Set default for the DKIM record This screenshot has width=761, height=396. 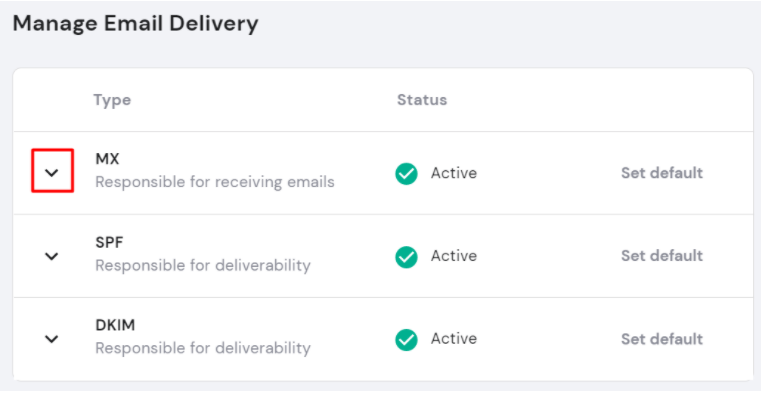(x=662, y=339)
